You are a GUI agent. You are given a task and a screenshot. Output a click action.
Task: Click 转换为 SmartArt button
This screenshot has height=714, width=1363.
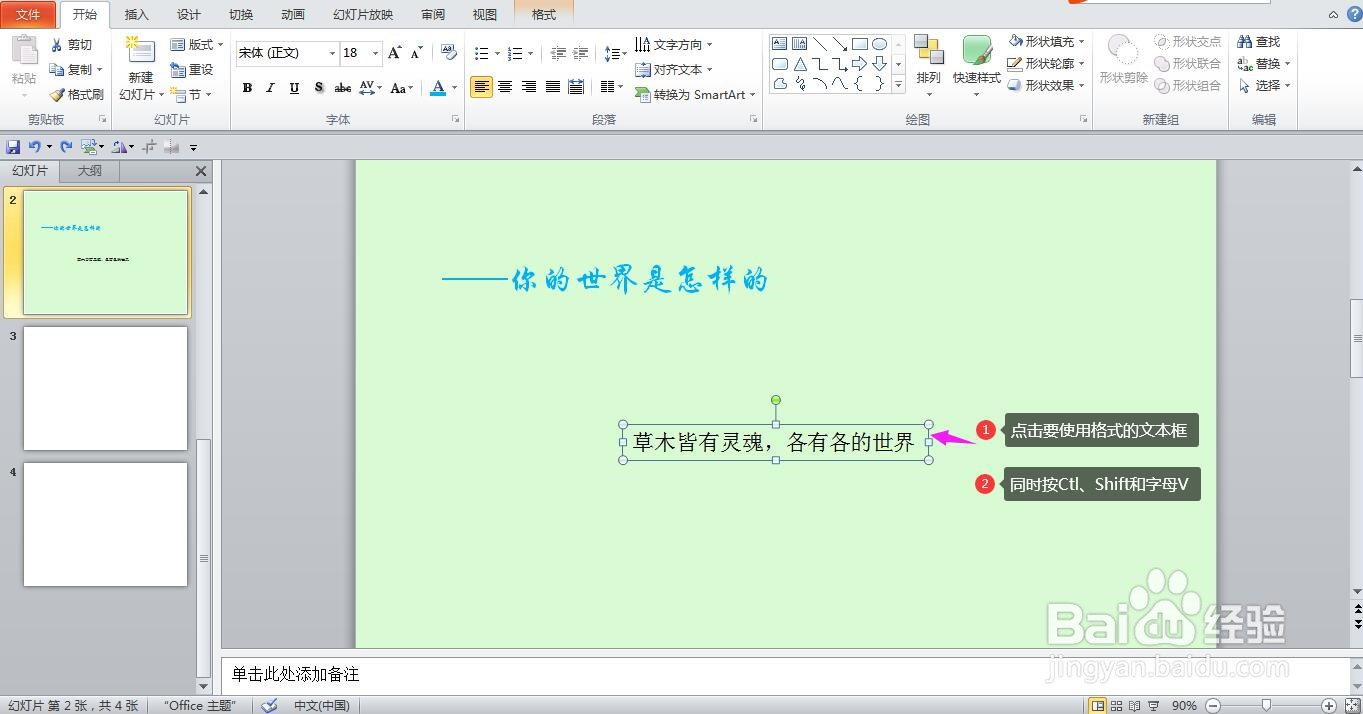[694, 95]
